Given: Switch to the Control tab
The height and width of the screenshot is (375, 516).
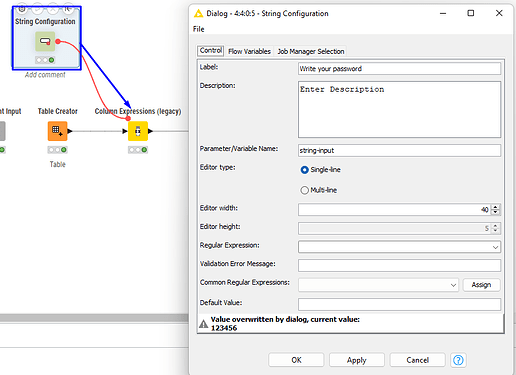Looking at the screenshot, I should [x=211, y=51].
